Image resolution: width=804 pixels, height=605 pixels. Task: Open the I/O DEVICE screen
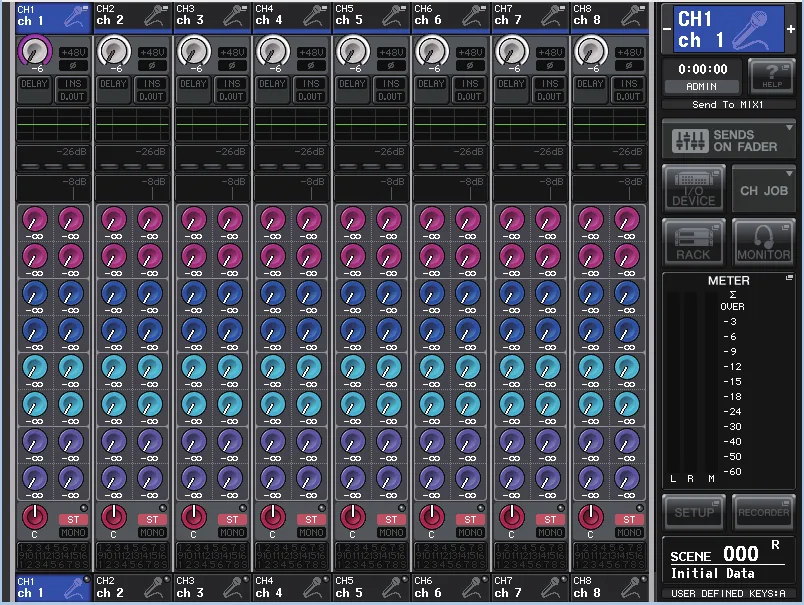693,188
